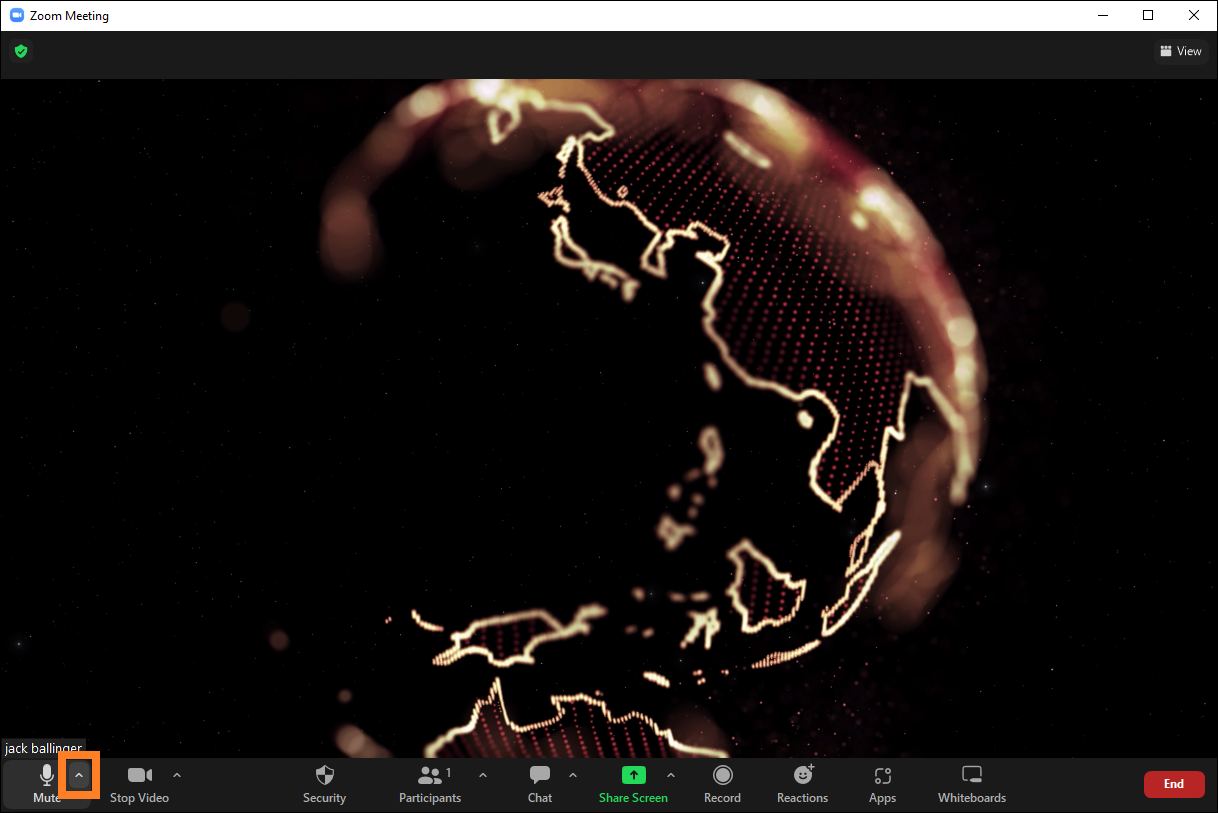Expand chat options arrow beside Chat

(573, 775)
